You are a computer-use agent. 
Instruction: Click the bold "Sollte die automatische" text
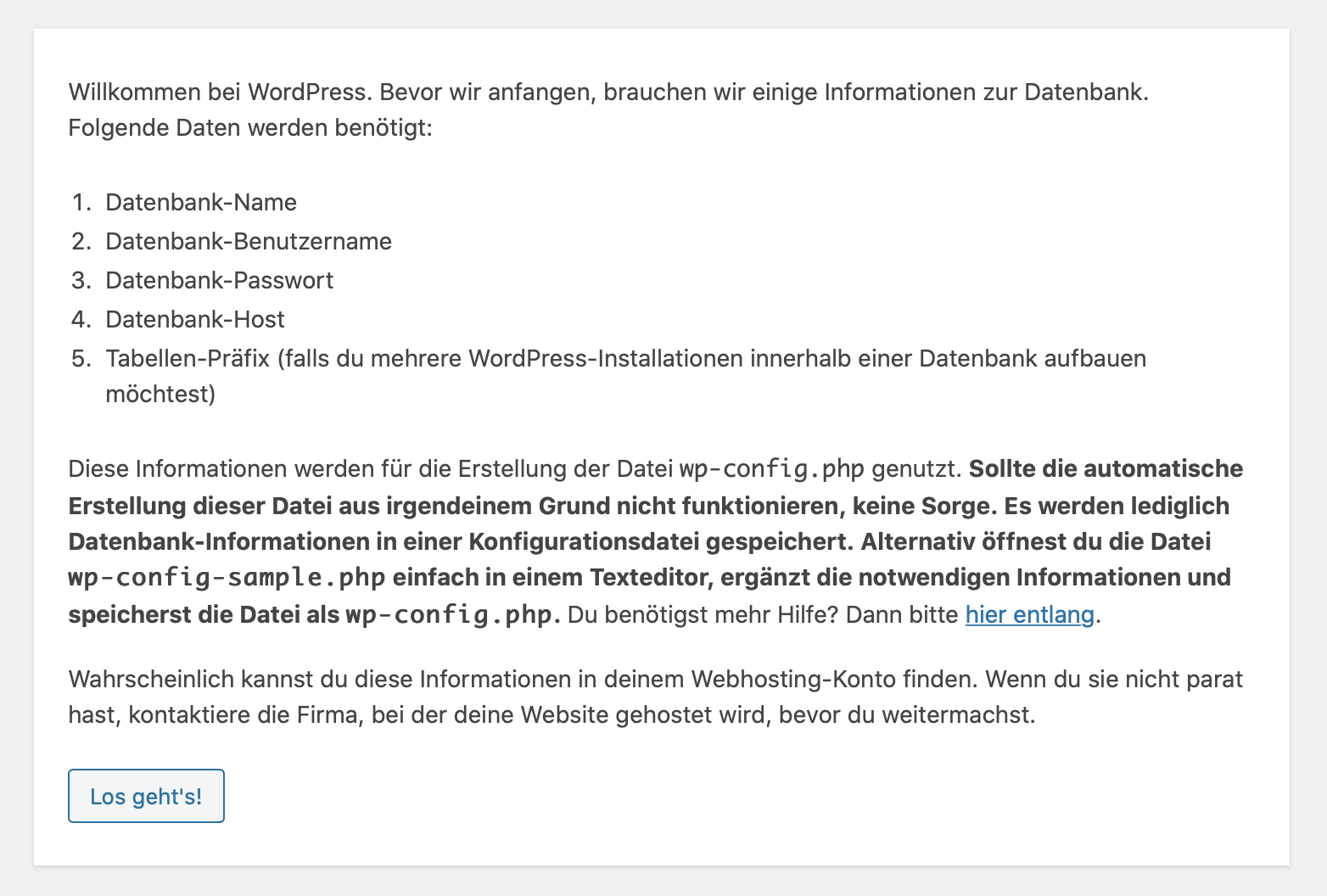click(x=1106, y=469)
